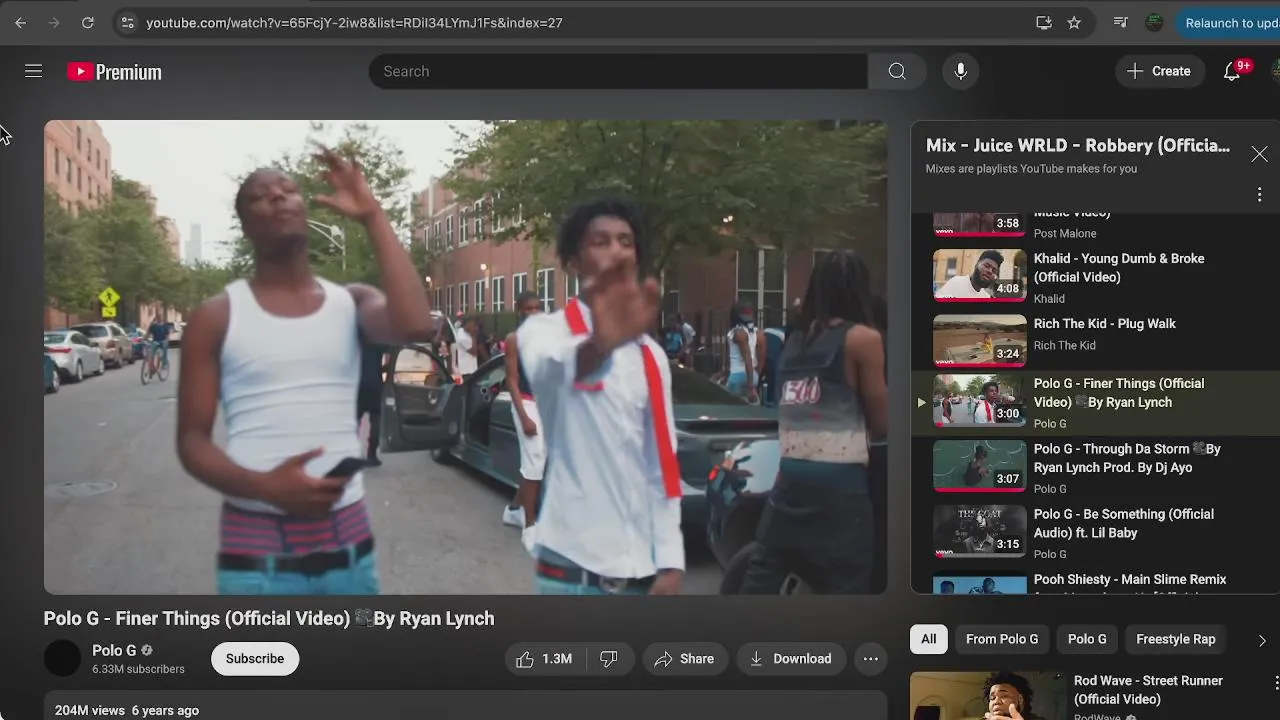Show more filter chips with right chevron
Screen dimensions: 1280x720
point(1262,640)
